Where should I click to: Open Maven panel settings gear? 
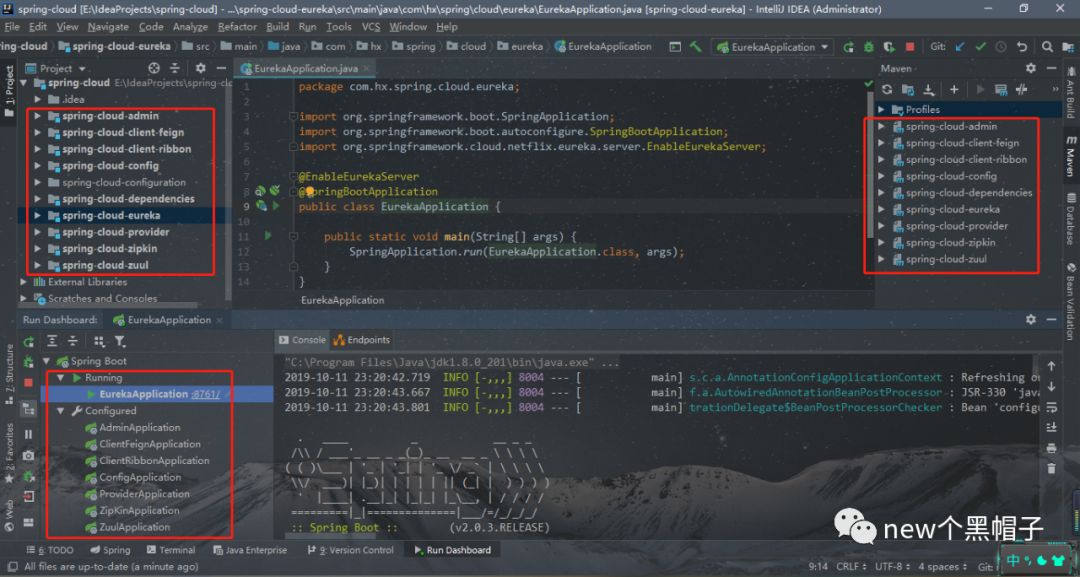1030,68
